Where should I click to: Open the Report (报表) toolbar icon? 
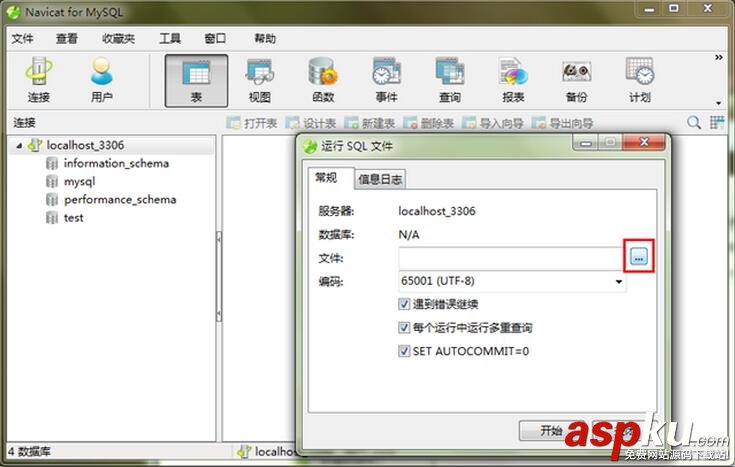tap(513, 80)
